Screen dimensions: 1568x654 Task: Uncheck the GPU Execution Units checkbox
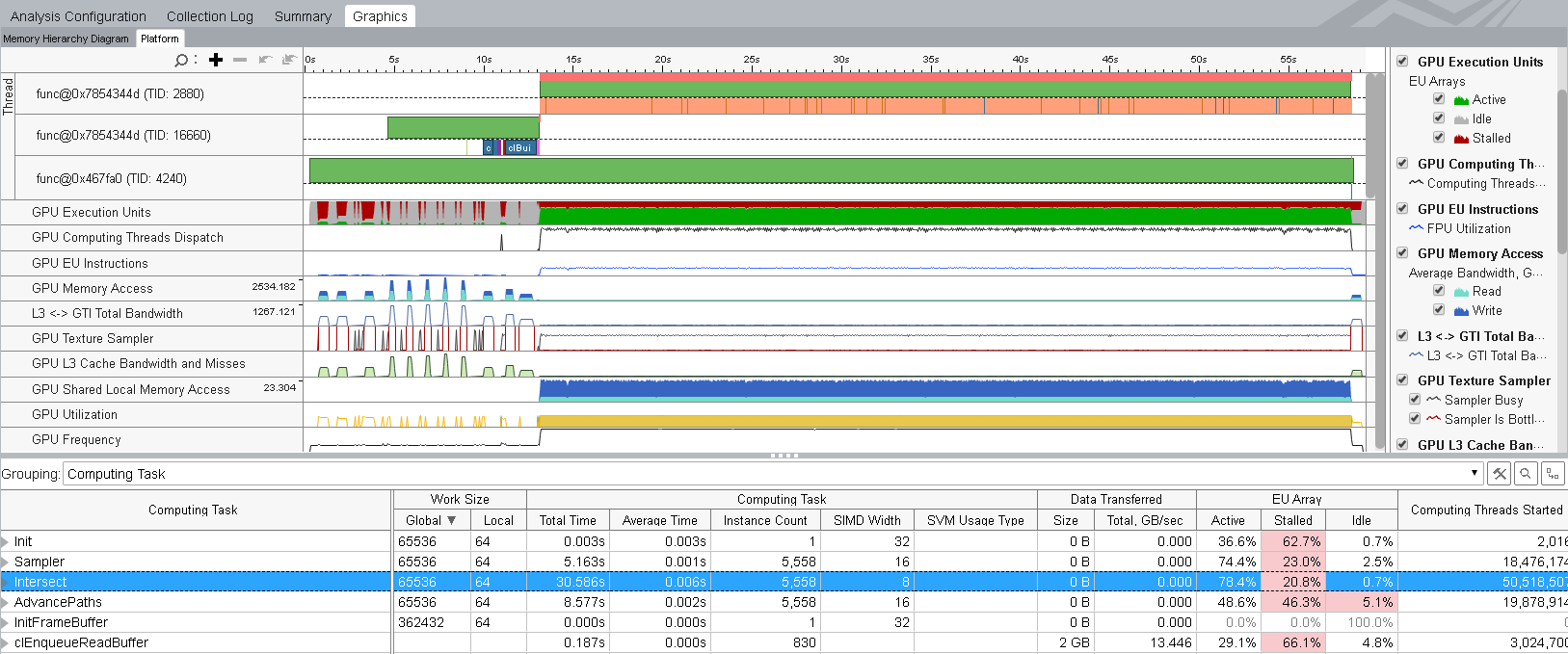coord(1402,62)
